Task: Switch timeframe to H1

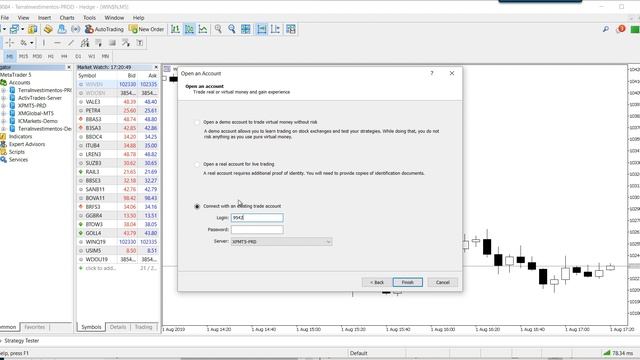Action: (51, 56)
